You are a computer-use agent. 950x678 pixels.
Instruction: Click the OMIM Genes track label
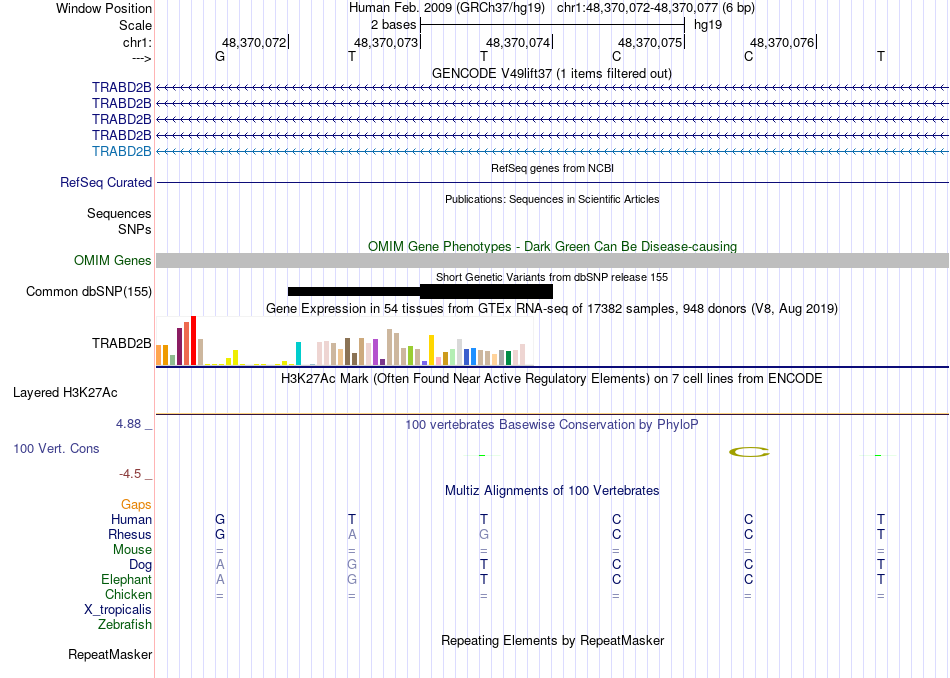(x=112, y=261)
